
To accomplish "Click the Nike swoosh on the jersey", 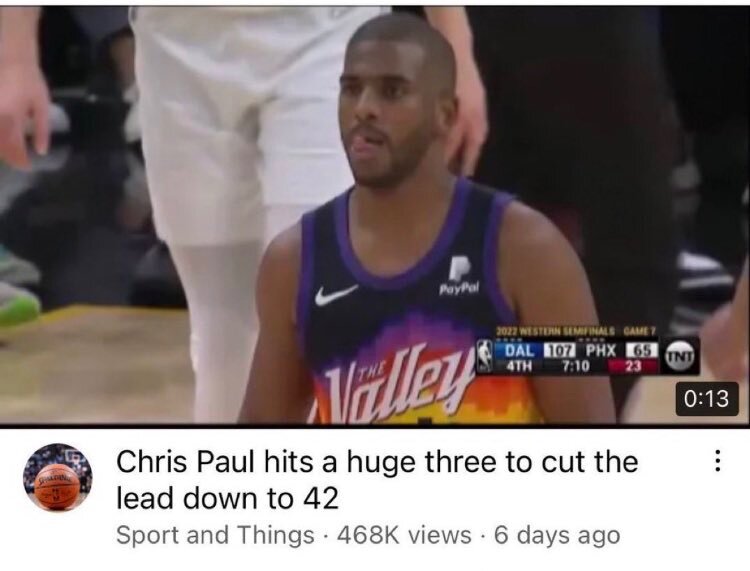I will click(x=336, y=294).
